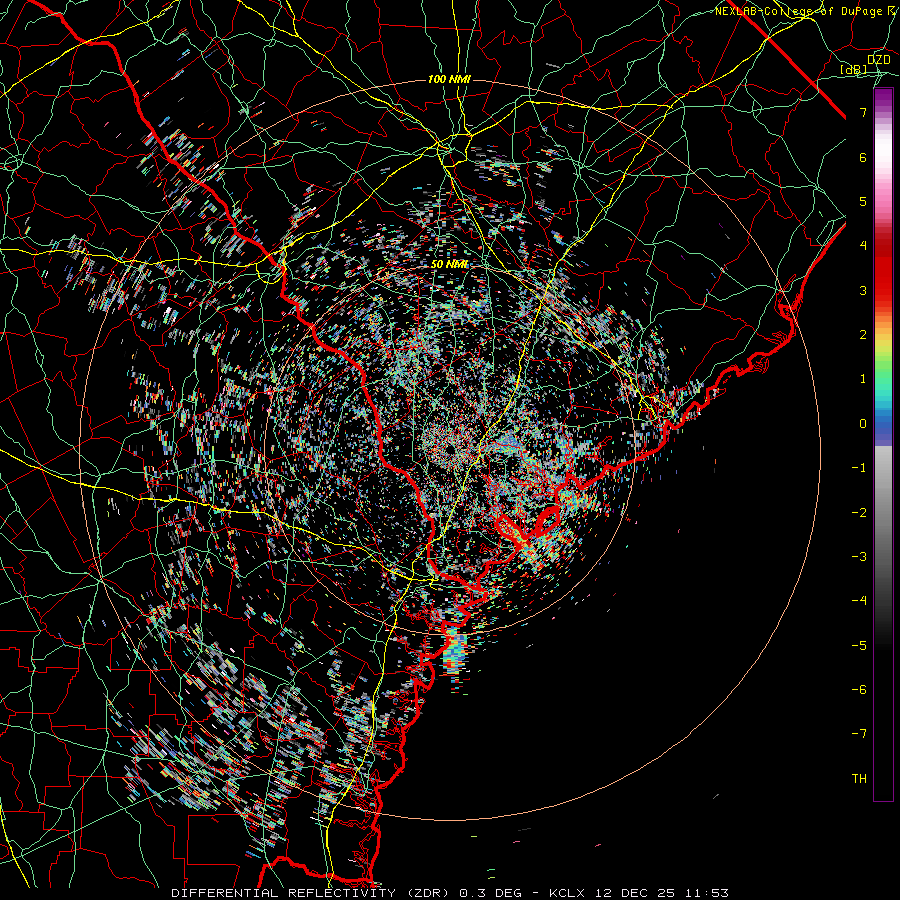Click the "-7" label on the color scale
This screenshot has height=900, width=900.
click(x=859, y=734)
